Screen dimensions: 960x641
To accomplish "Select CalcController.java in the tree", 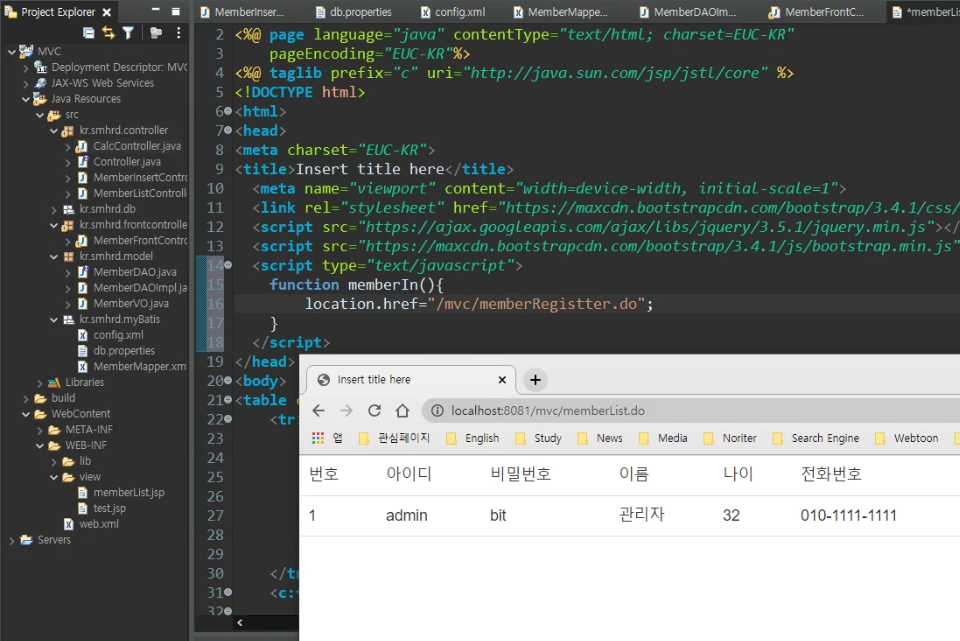I will tap(137, 146).
